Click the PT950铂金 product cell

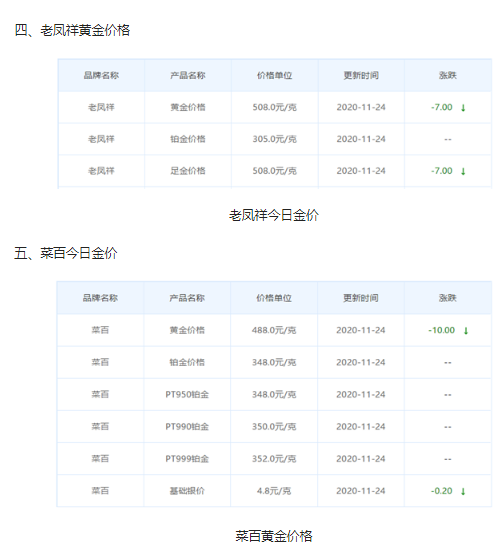[187, 394]
